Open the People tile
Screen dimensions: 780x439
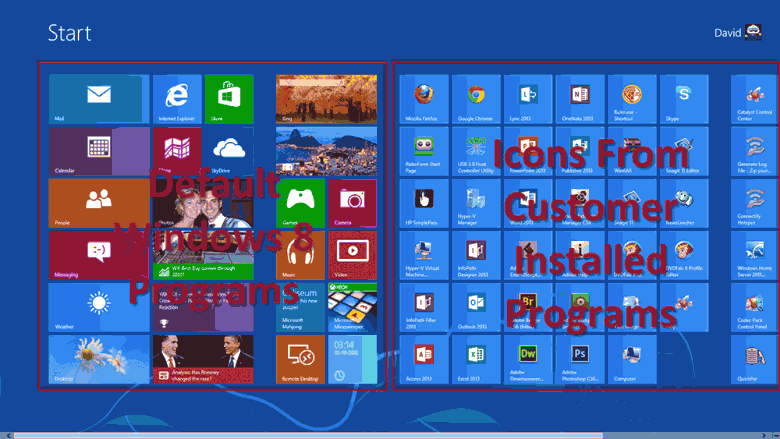(99, 203)
